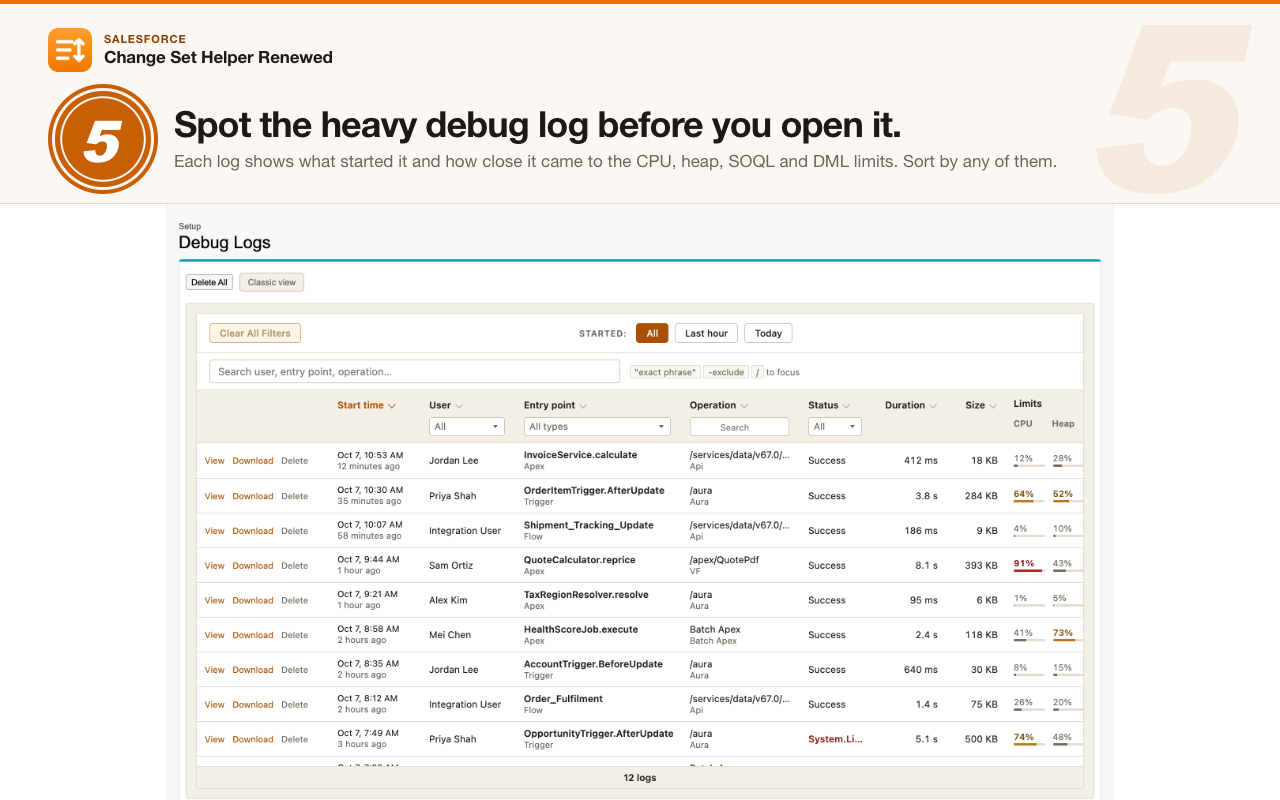Viewport: 1280px width, 800px height.
Task: Click the Batch Apex operation for HealthScoreJob
Action: 715,630
